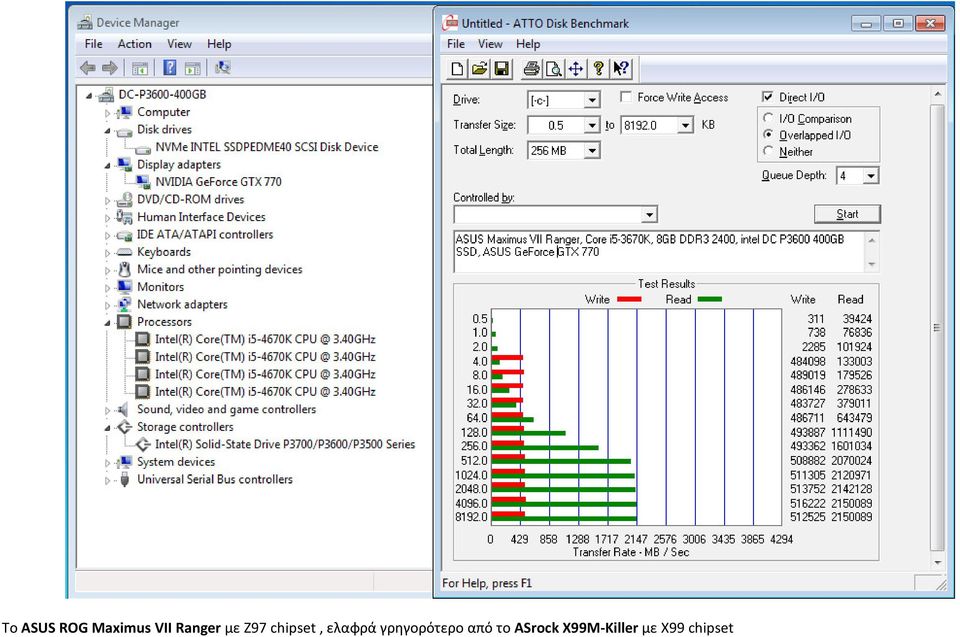The width and height of the screenshot is (960, 637).
Task: Open the File menu in Device Manager
Action: [94, 44]
